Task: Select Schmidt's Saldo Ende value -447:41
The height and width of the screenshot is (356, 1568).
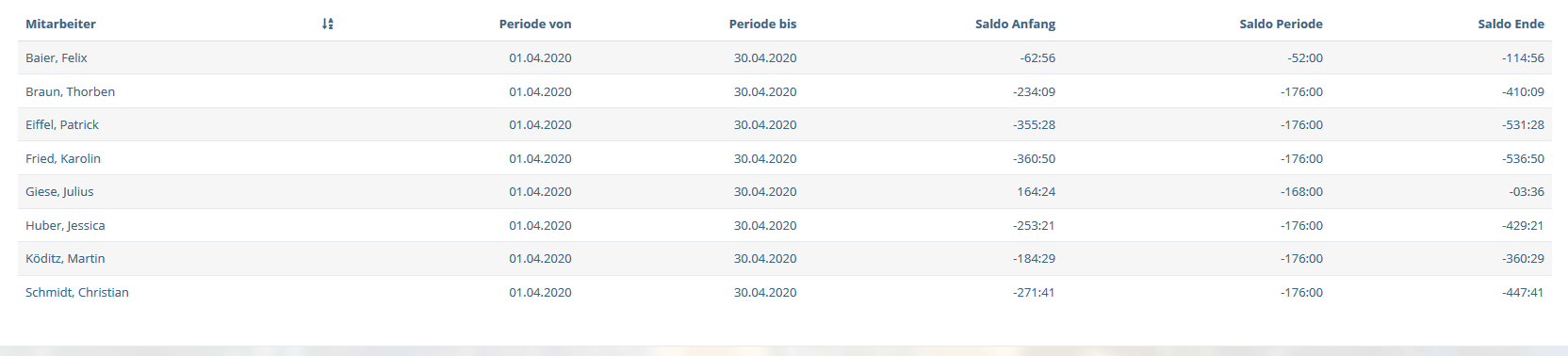Action: (x=1523, y=292)
